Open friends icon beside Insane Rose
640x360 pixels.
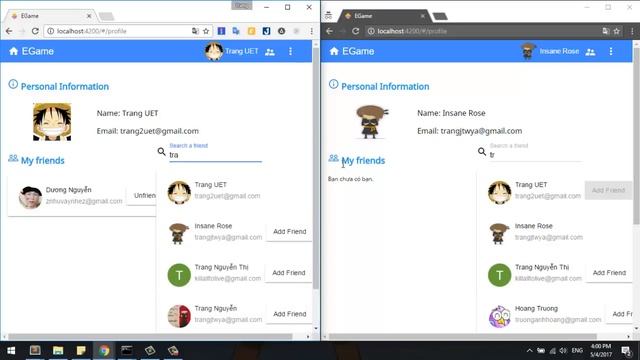590,52
